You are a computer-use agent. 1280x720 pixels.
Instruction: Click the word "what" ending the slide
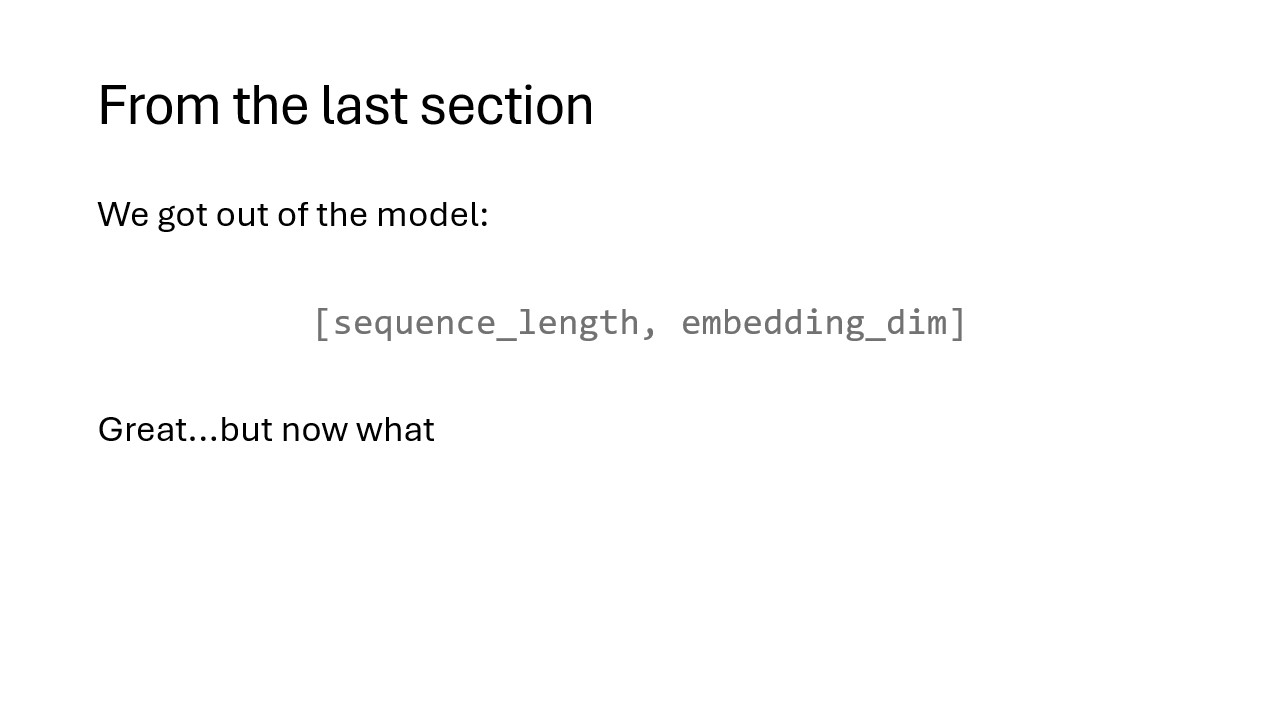pos(395,429)
